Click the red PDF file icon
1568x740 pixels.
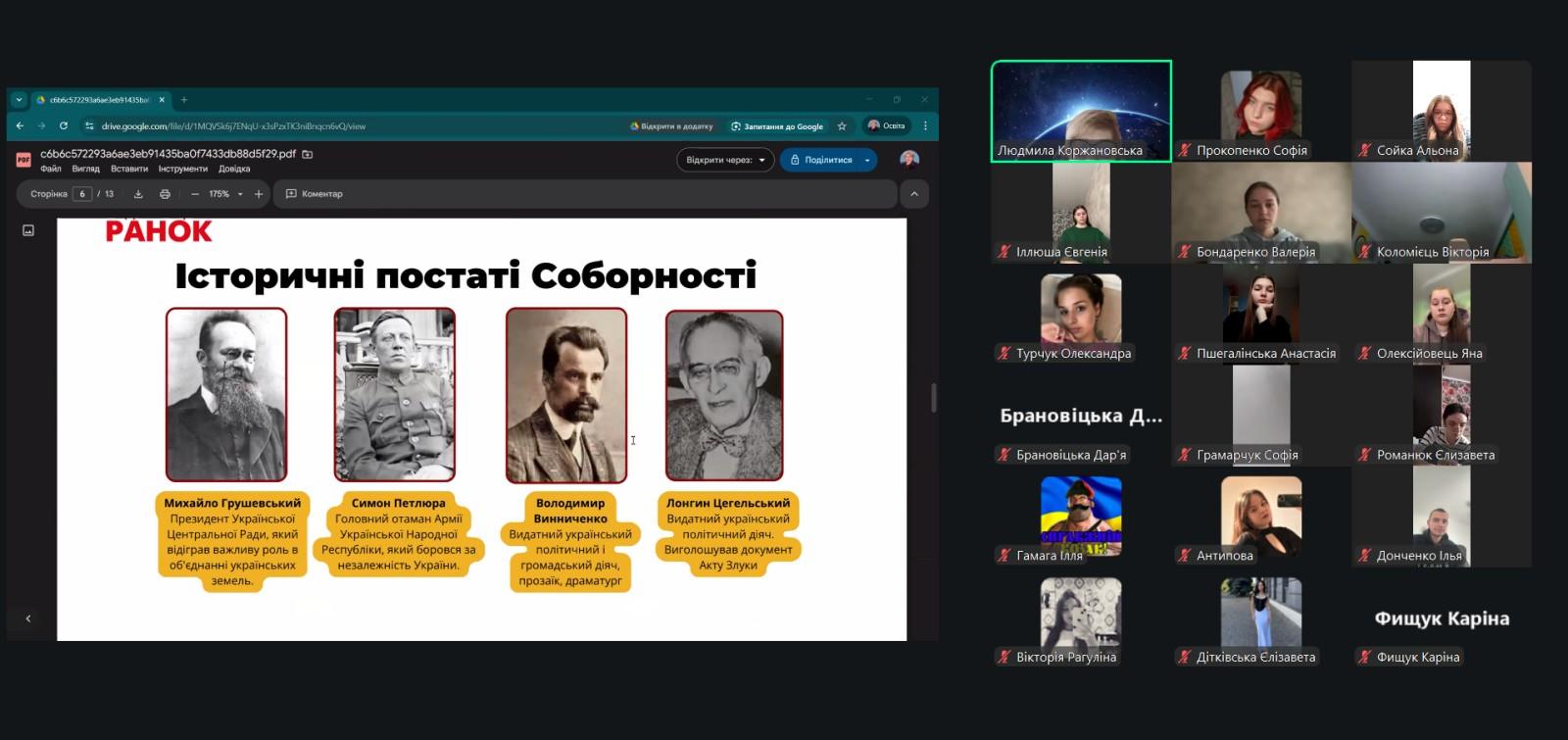click(24, 160)
